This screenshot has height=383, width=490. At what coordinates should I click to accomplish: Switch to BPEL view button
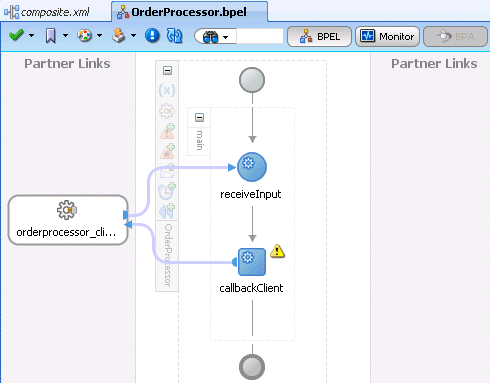coord(319,36)
